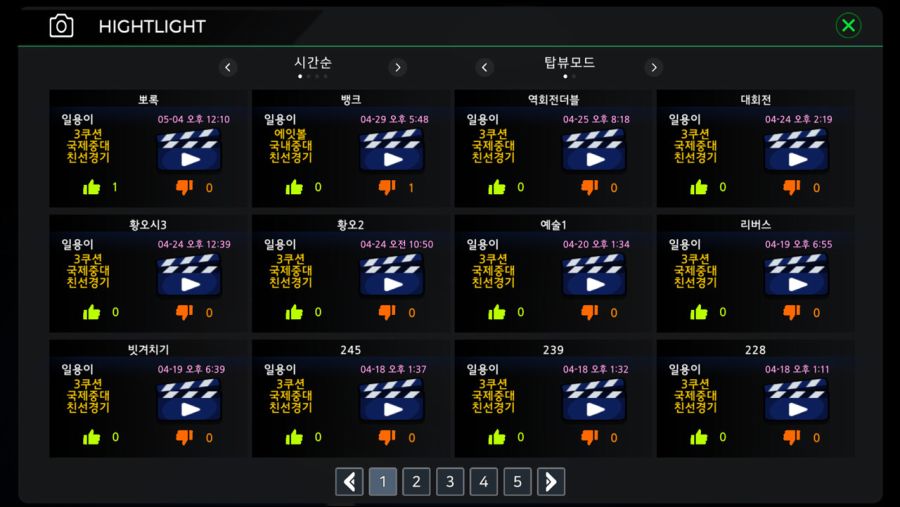Give a thumbs up to 황오시3
Viewport: 900px width, 507px height.
[x=91, y=312]
